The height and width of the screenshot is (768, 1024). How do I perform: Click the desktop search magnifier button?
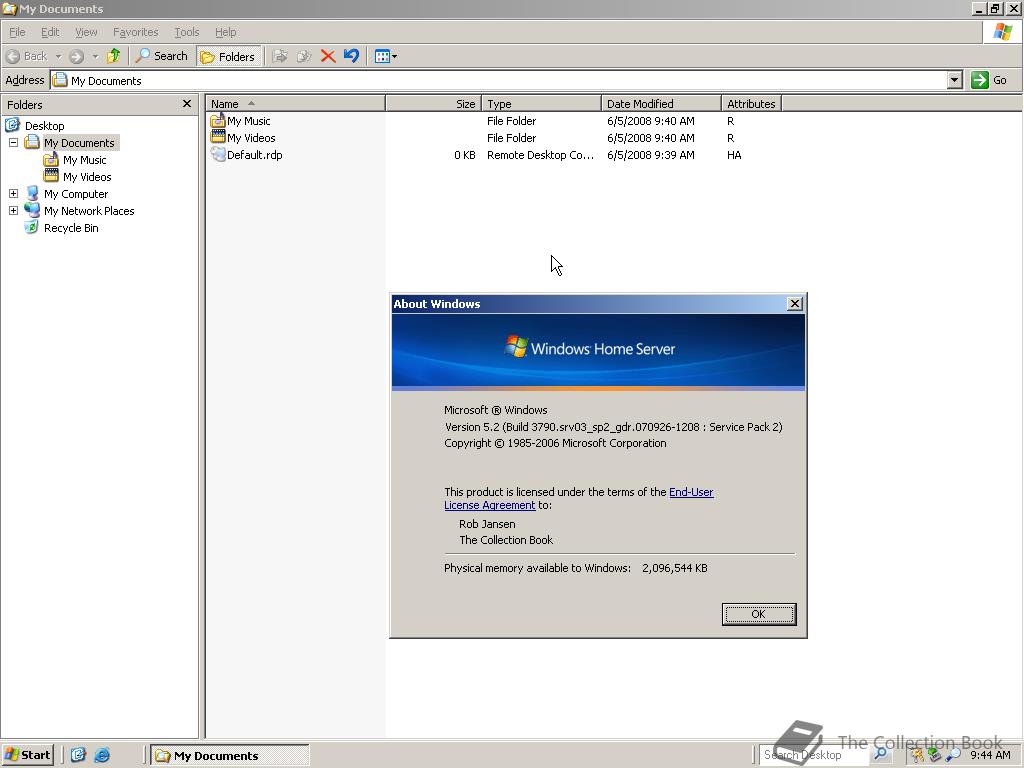pyautogui.click(x=880, y=754)
